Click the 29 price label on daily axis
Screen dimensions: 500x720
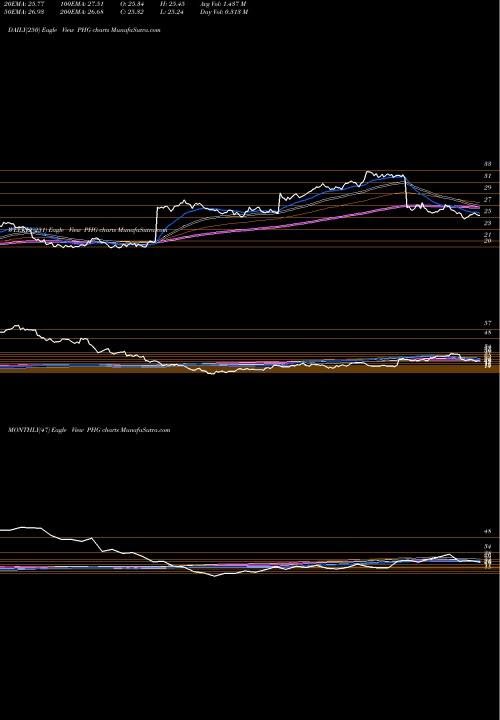pyautogui.click(x=488, y=188)
